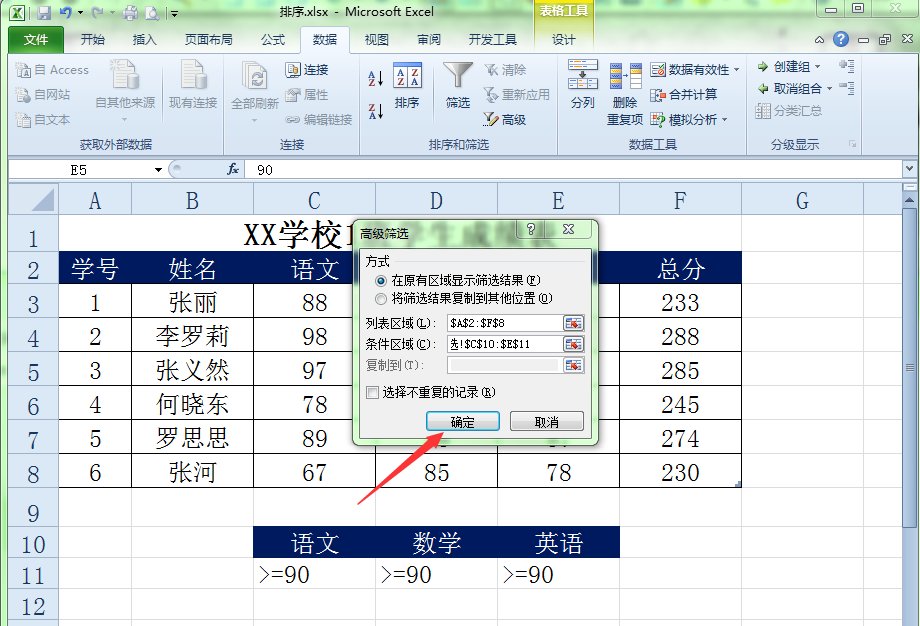Click the Connections (连接) icon button
This screenshot has height=626, width=920.
[x=307, y=70]
